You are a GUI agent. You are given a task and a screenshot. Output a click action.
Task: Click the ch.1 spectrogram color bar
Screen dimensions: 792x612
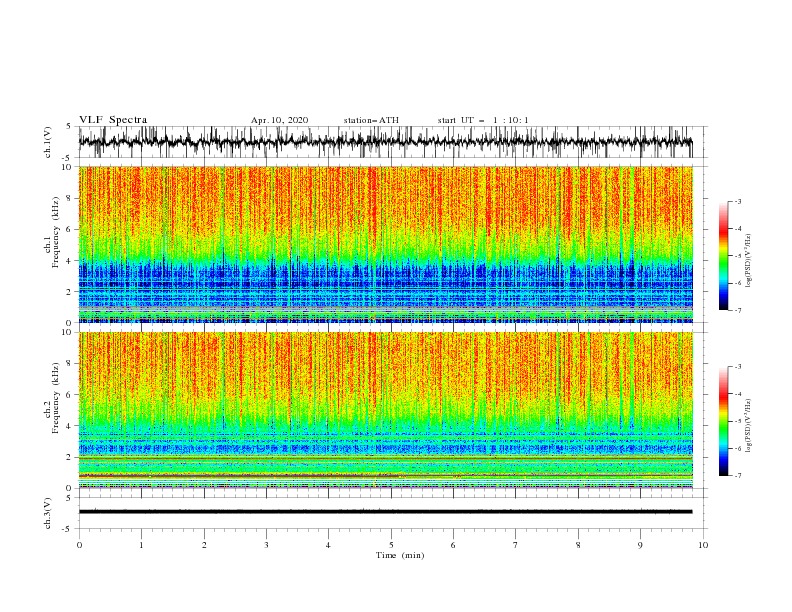(x=723, y=256)
